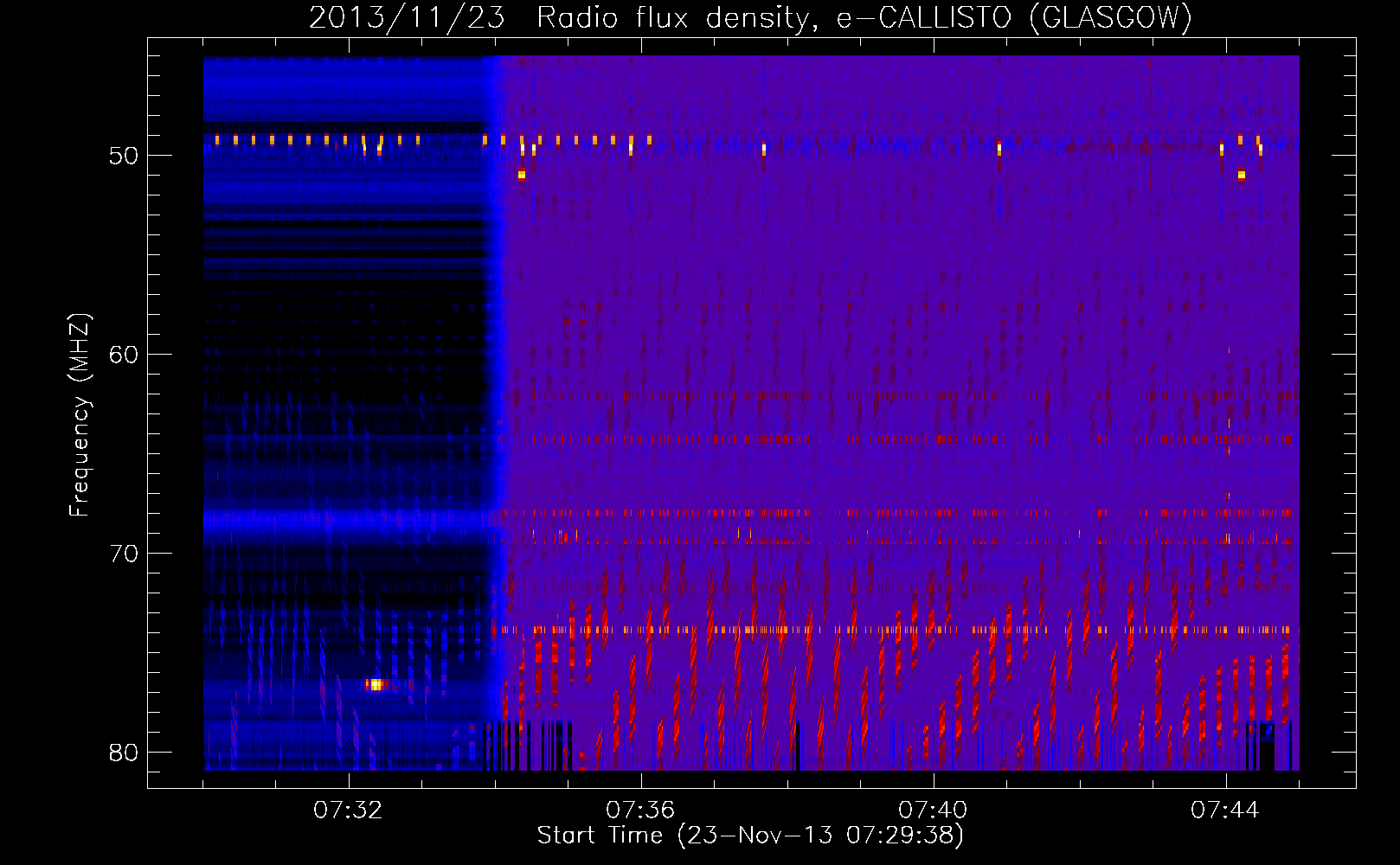Click the 70 MHz frequency tick label
Viewport: 1400px width, 865px height.
tap(125, 554)
